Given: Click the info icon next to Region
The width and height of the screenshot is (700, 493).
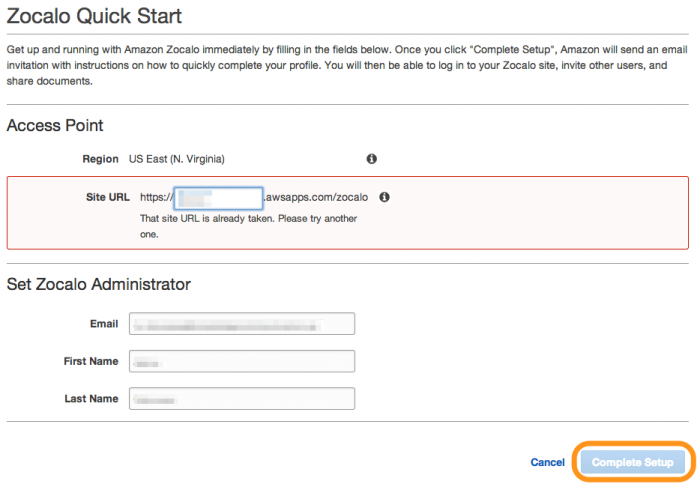Looking at the screenshot, I should click(371, 159).
